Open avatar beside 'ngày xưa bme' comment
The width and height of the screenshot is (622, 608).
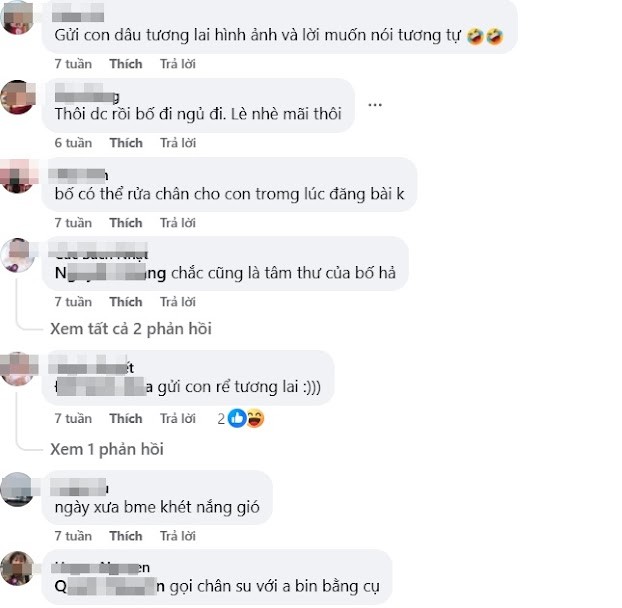tap(17, 489)
